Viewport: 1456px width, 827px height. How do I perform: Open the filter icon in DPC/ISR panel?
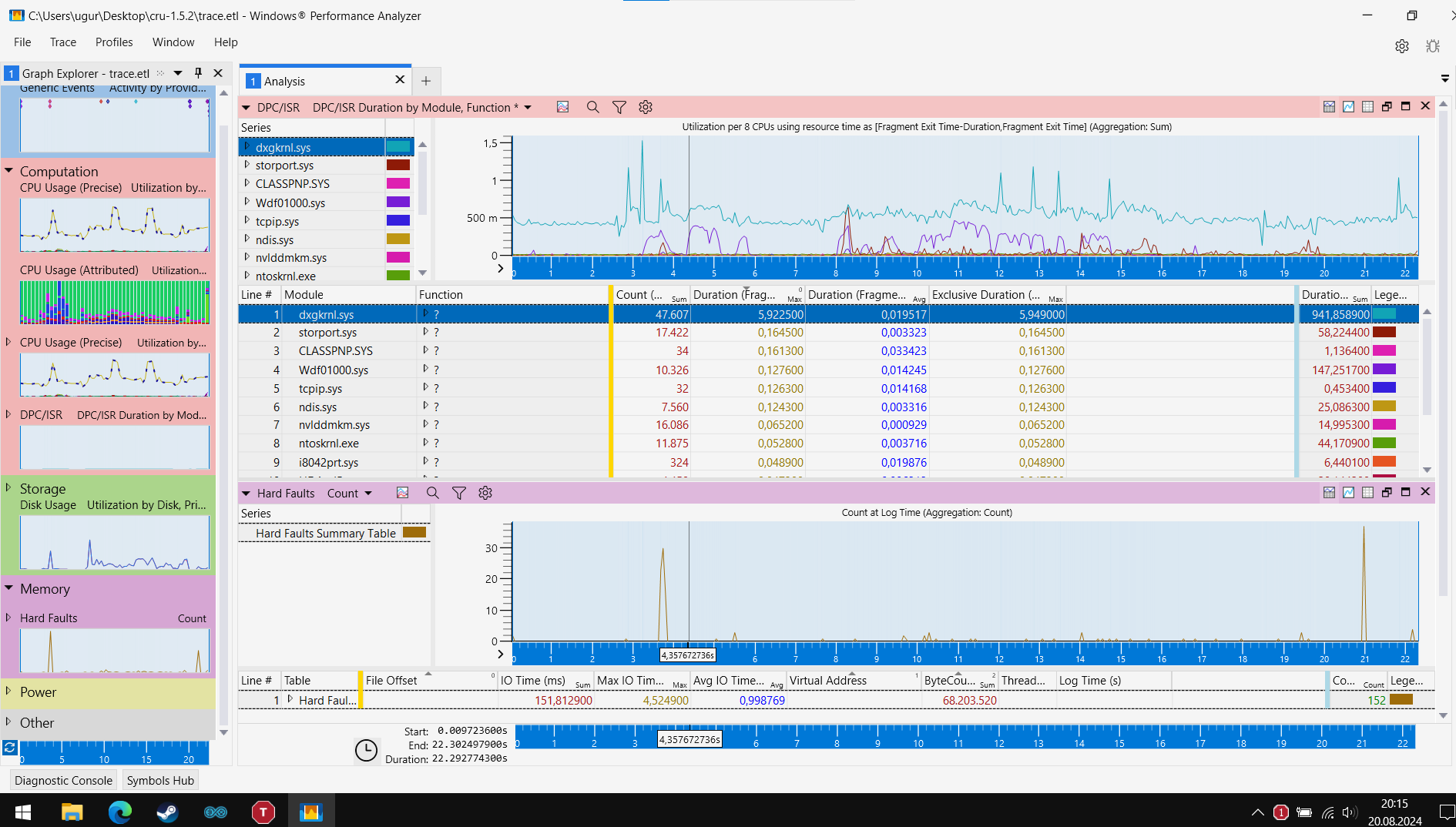pos(619,107)
